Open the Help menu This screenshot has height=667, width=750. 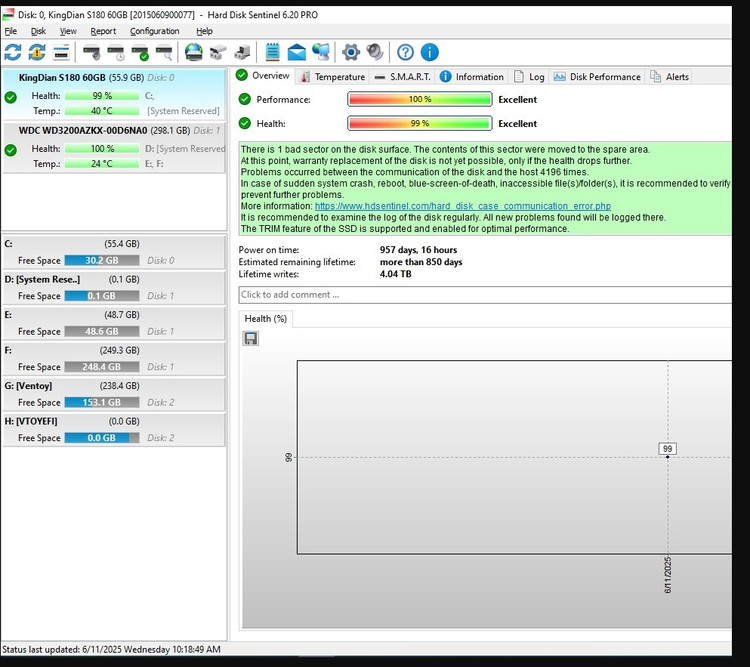pos(204,31)
